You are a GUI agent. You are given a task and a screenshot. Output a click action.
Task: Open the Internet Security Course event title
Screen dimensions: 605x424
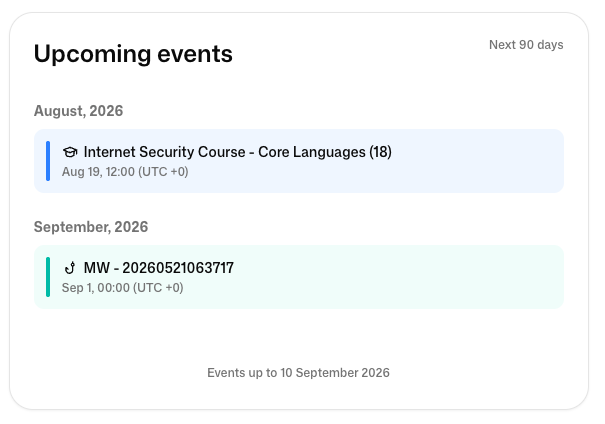pos(238,152)
